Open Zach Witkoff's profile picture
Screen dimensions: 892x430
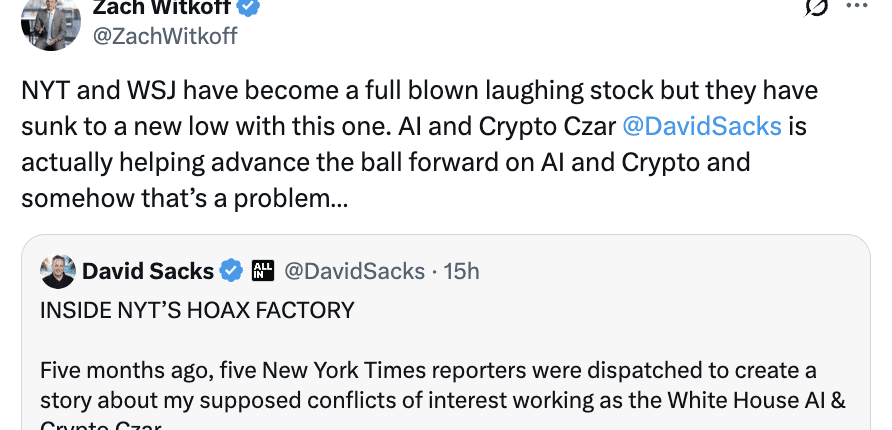[52, 22]
